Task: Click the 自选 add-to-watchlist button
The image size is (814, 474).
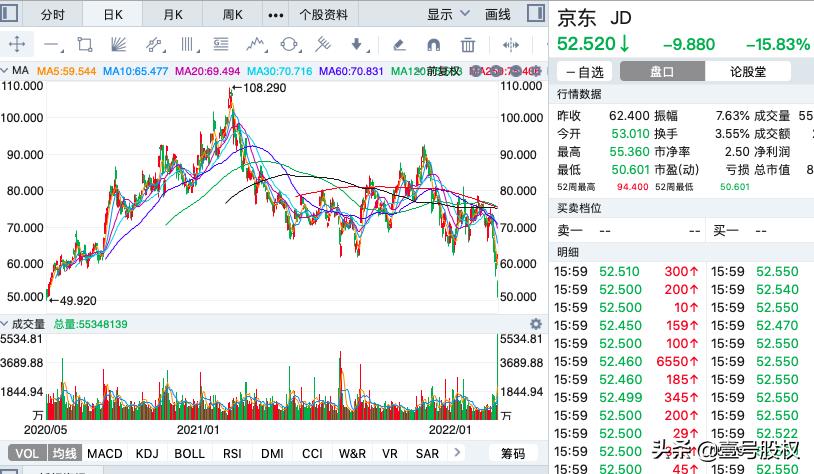Action: click(584, 72)
